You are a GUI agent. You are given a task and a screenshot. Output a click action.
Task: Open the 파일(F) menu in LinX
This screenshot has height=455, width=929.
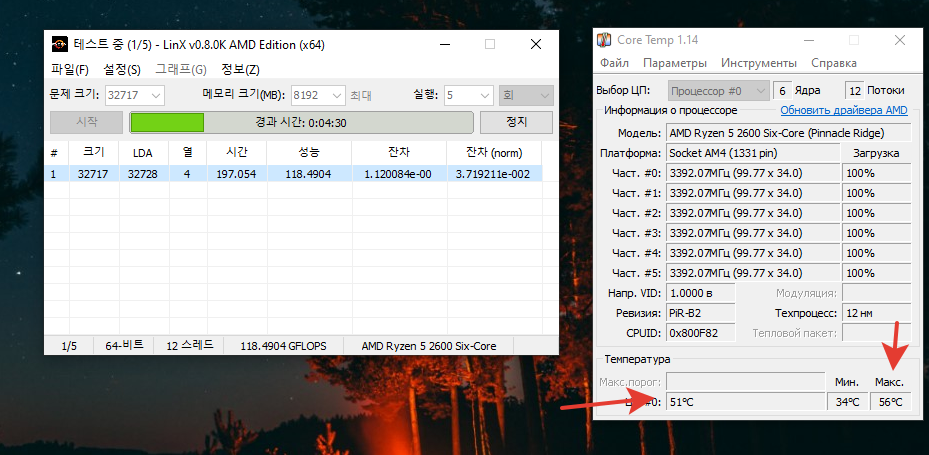69,70
